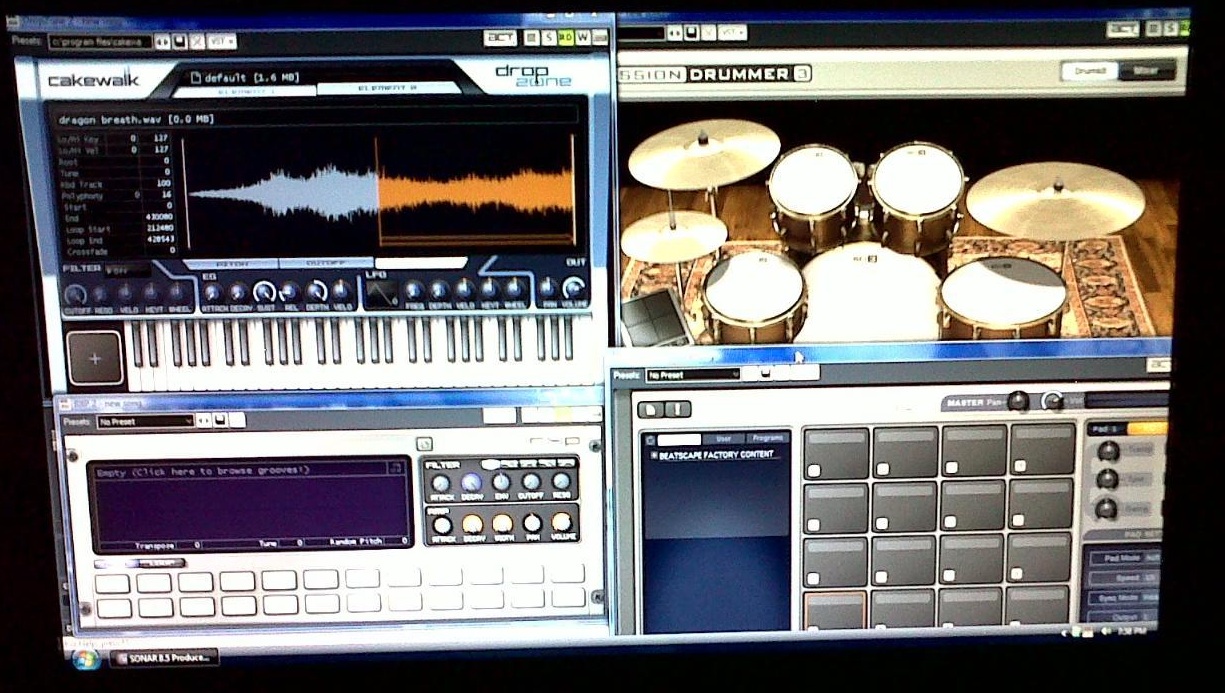
Task: Click the icon left of Session Drummer's S button
Action: click(x=1153, y=29)
